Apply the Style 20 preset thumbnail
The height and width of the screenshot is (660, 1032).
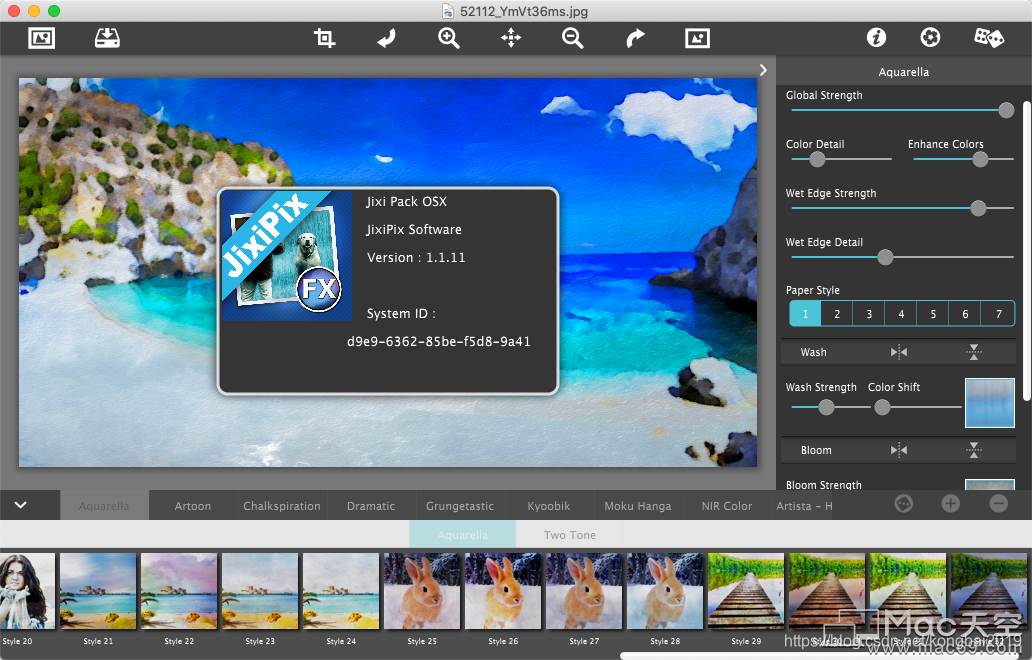pos(28,591)
